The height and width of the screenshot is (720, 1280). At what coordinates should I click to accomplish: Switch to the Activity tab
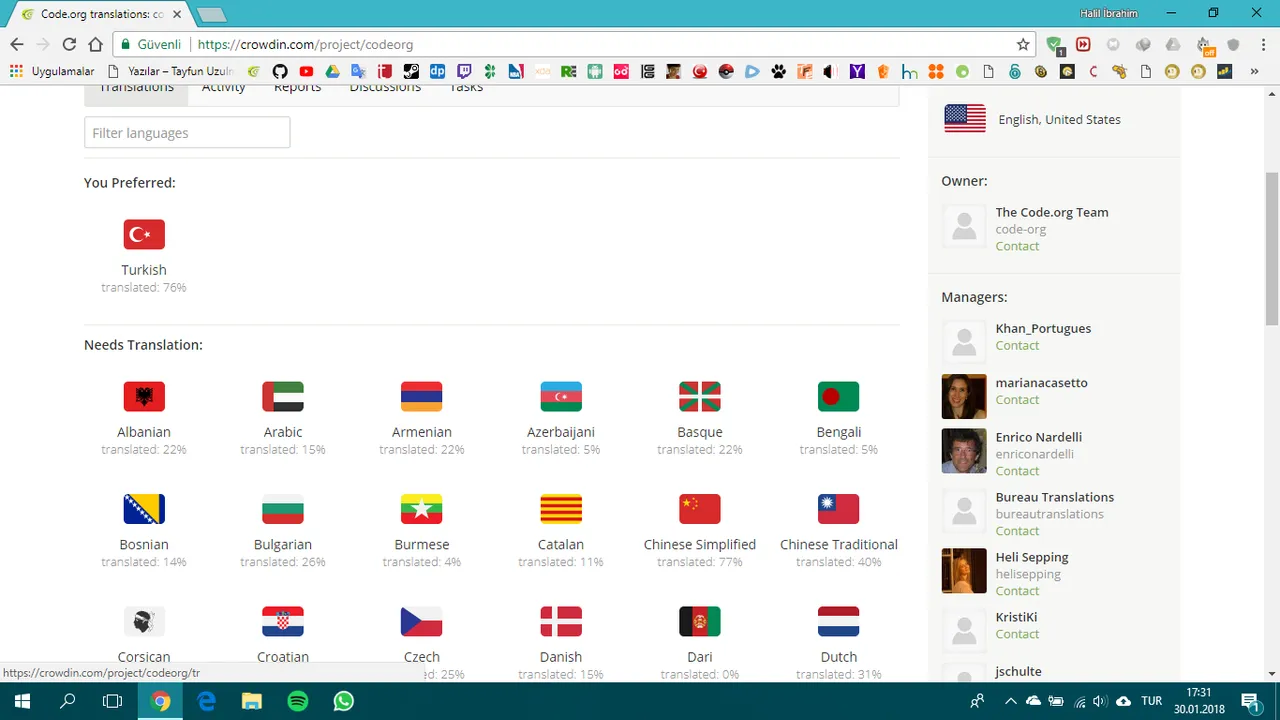tap(223, 90)
